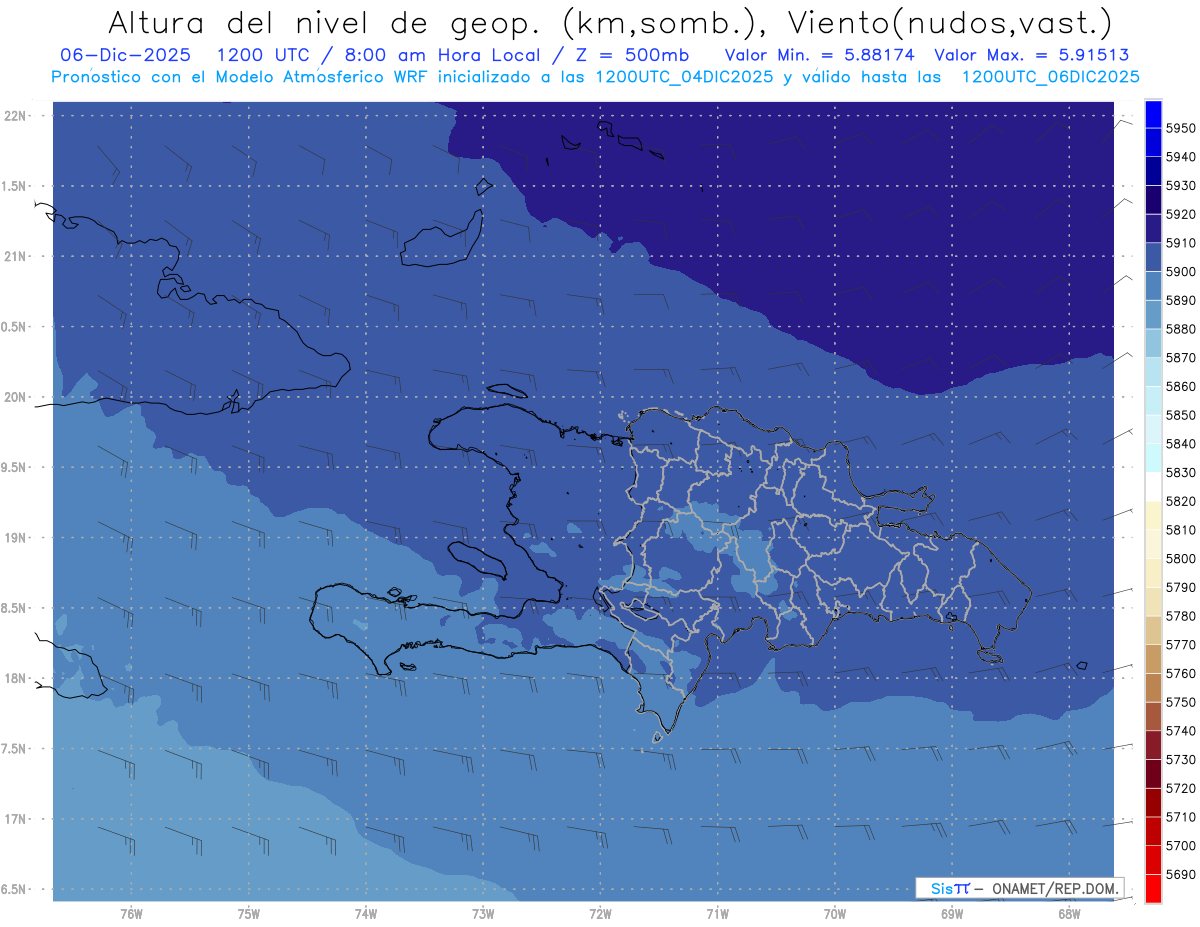Click 'Valor Max. = 5.91513'

click(x=1032, y=56)
